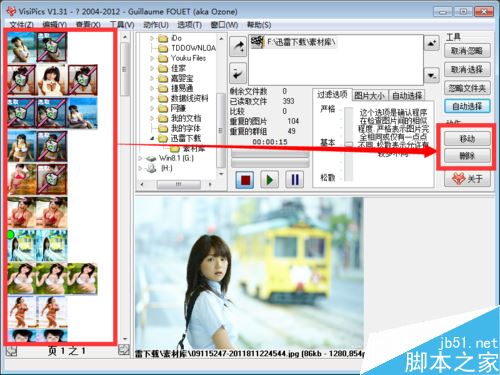Click the filter strictness slider handle

point(349,144)
